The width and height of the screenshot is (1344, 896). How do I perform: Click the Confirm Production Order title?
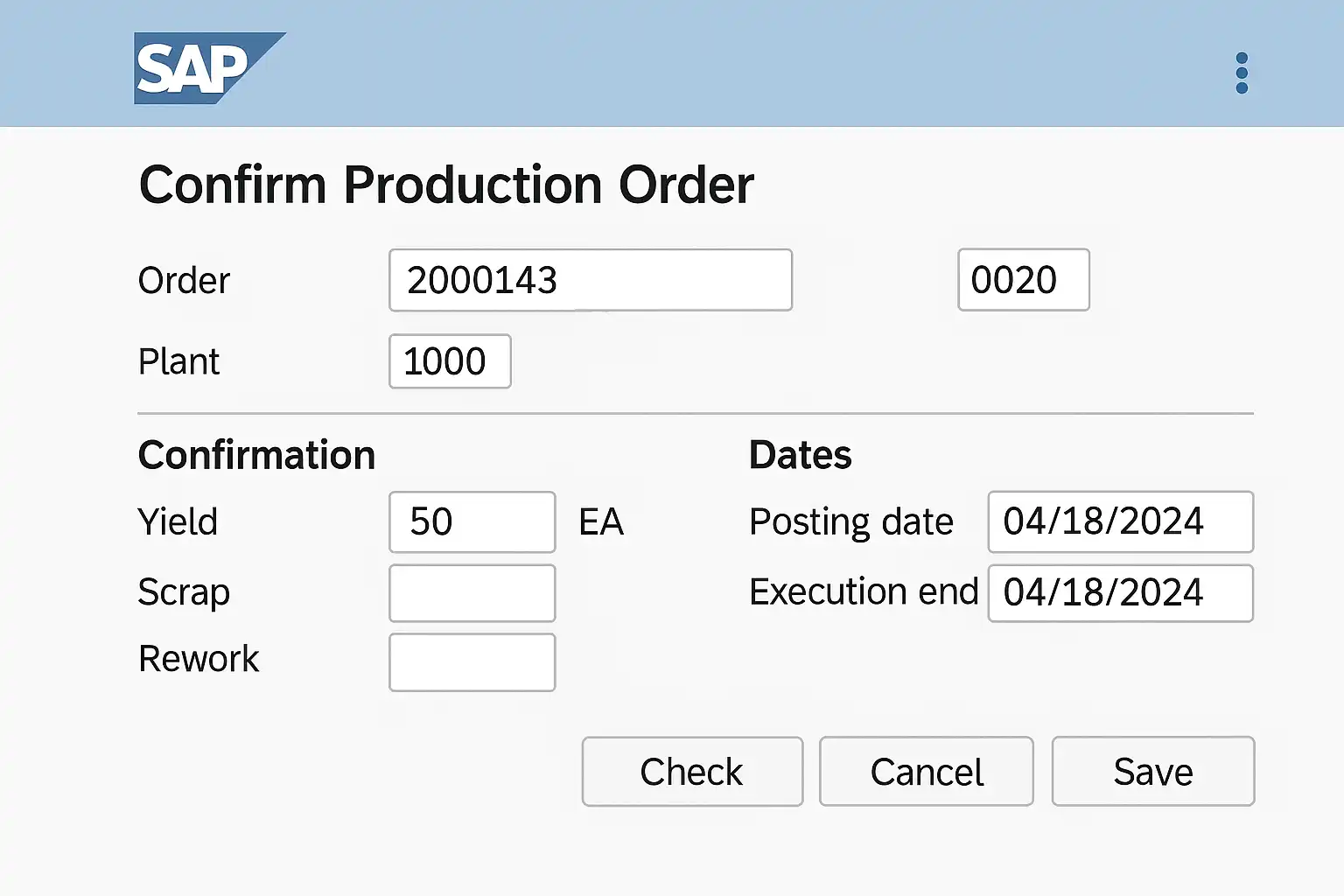pos(446,185)
